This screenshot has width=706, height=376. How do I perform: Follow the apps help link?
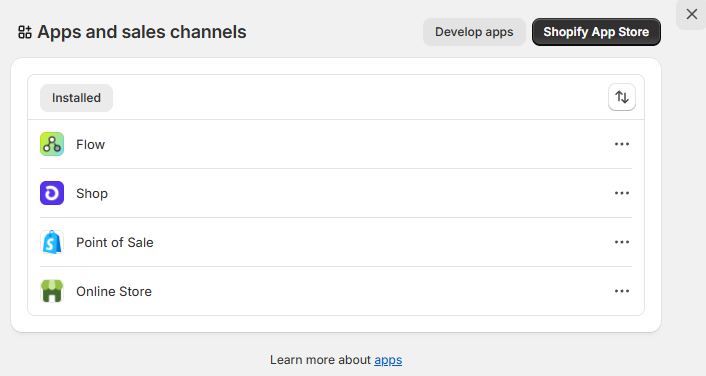(x=388, y=360)
